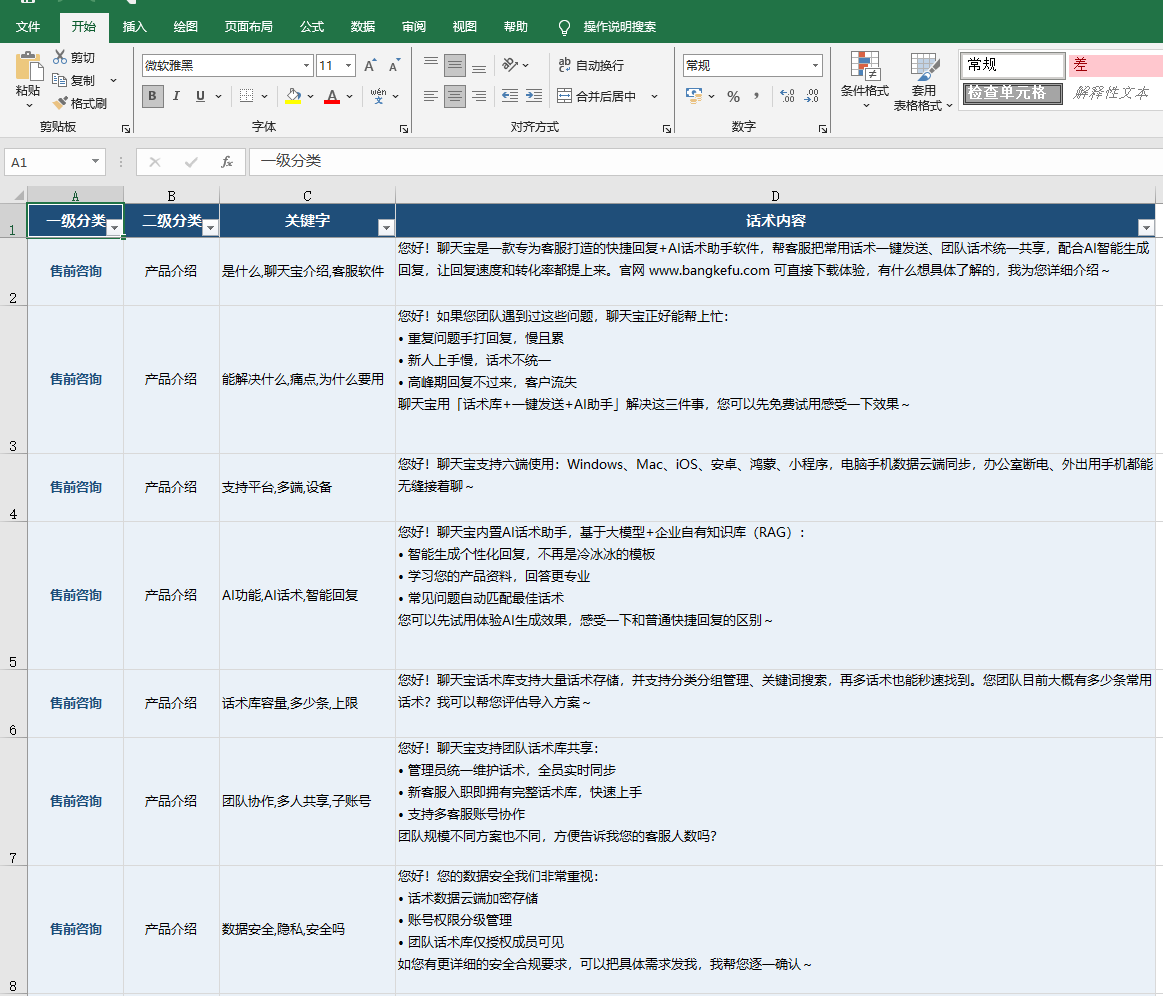Increase font size with the larger A icon
Image resolution: width=1163 pixels, height=996 pixels.
[x=370, y=65]
